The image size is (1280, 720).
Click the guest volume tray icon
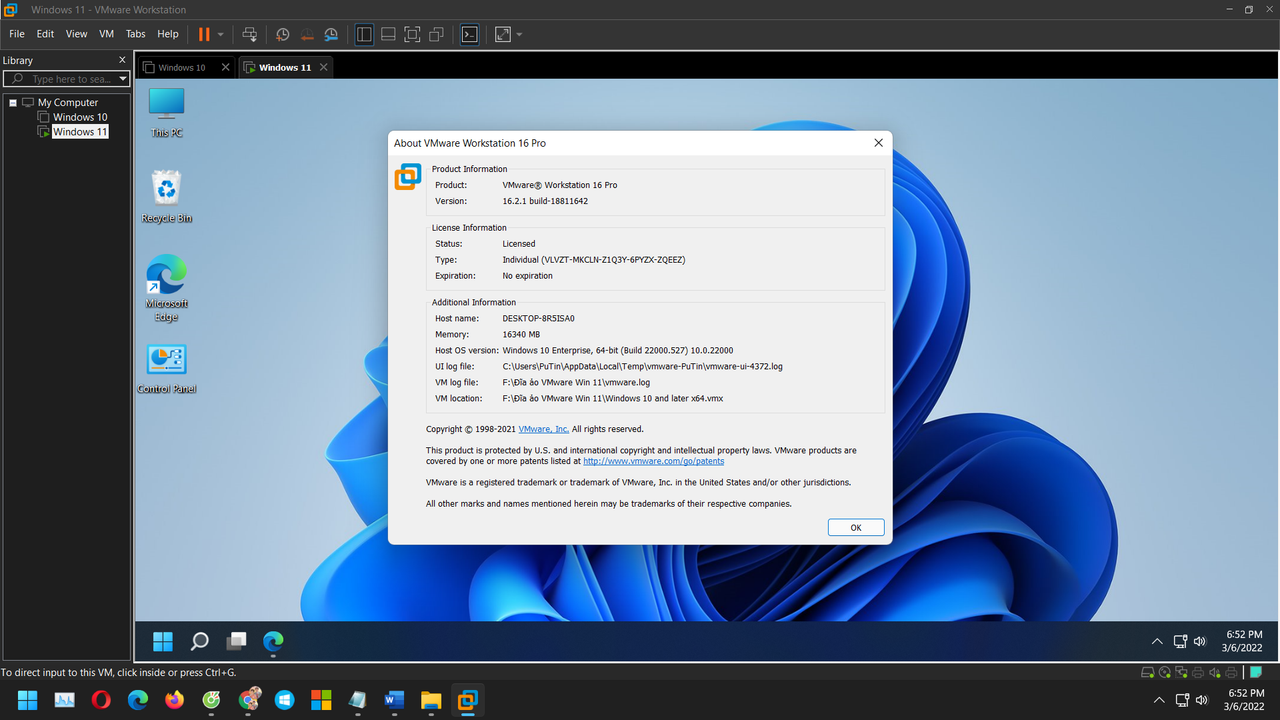(x=1200, y=641)
